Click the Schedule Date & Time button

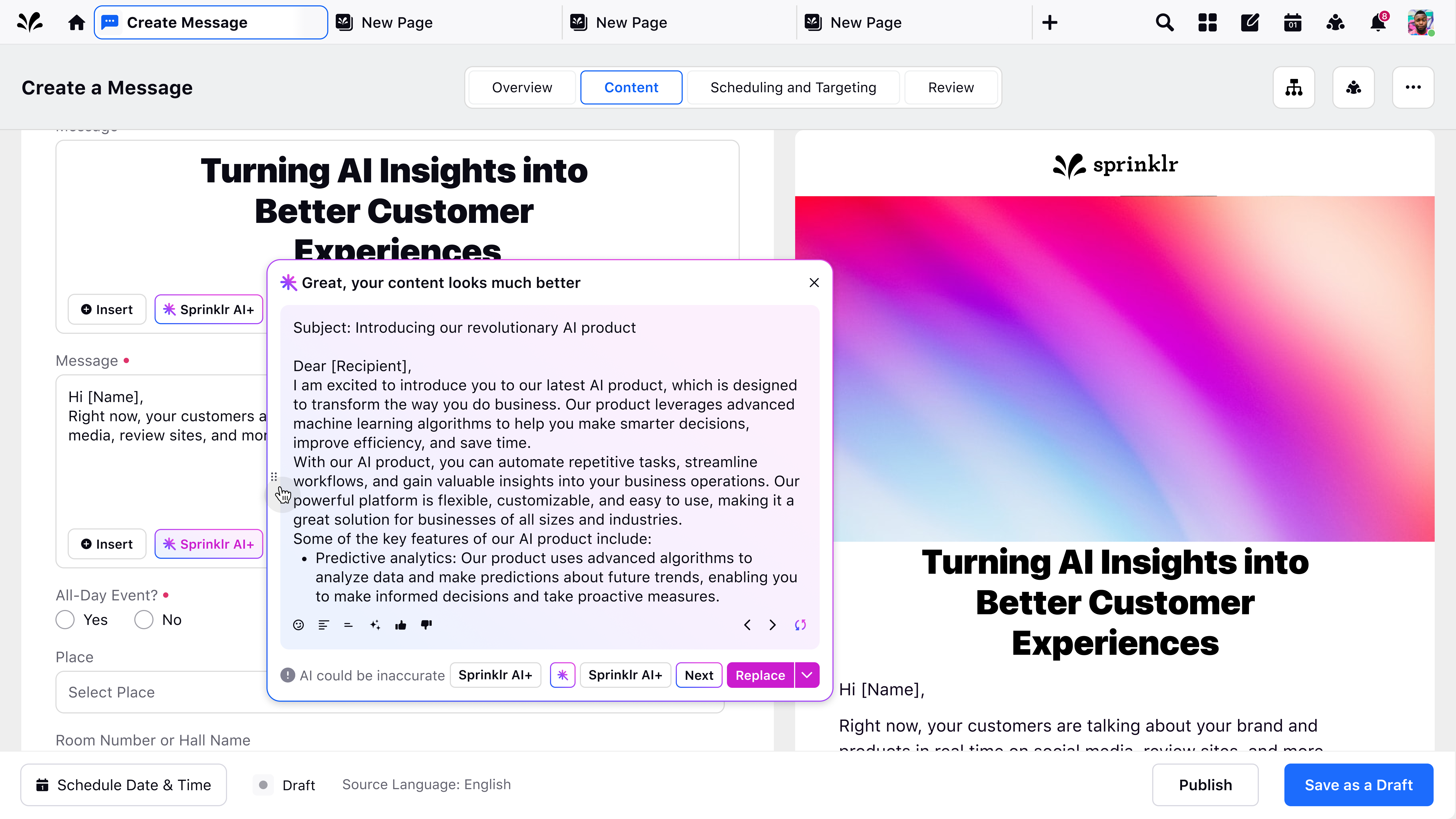[124, 785]
